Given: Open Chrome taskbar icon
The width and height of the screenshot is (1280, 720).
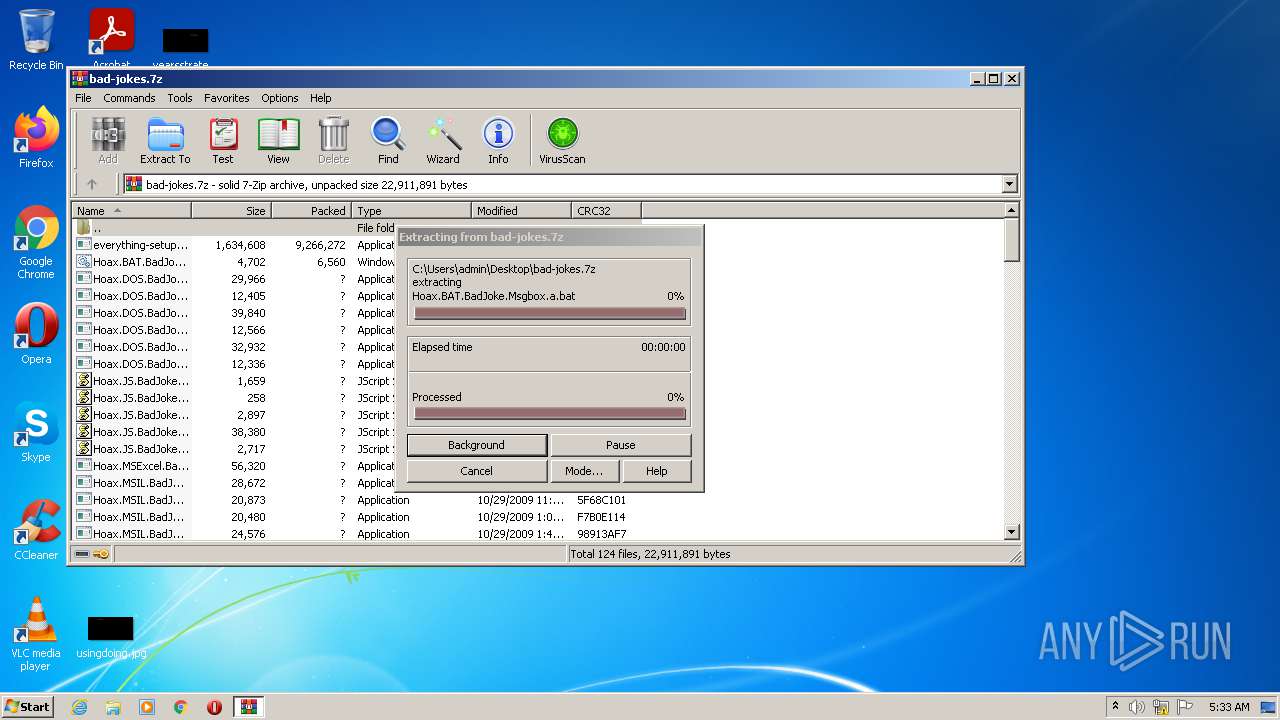Looking at the screenshot, I should point(181,707).
